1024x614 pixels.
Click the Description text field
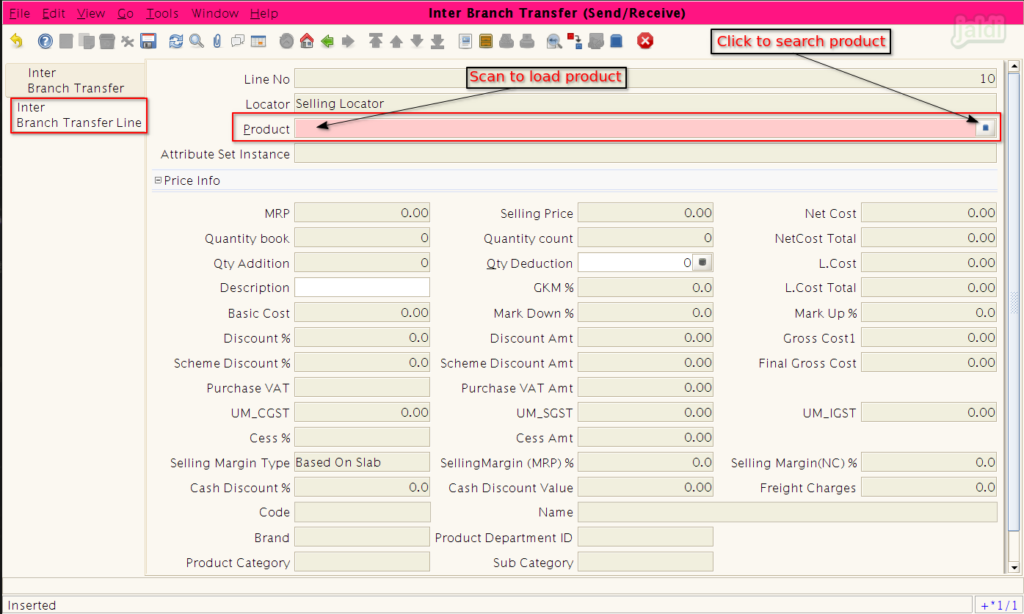tap(362, 287)
